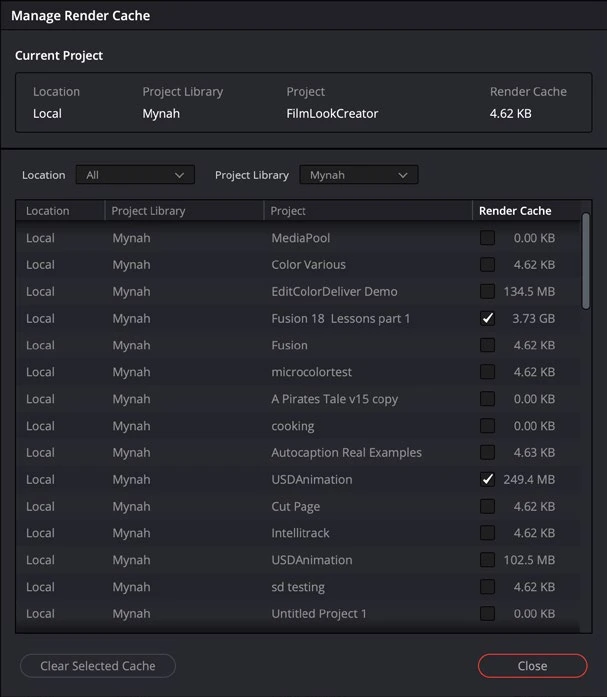Select the Color Various project row
The height and width of the screenshot is (697, 607).
tap(298, 264)
